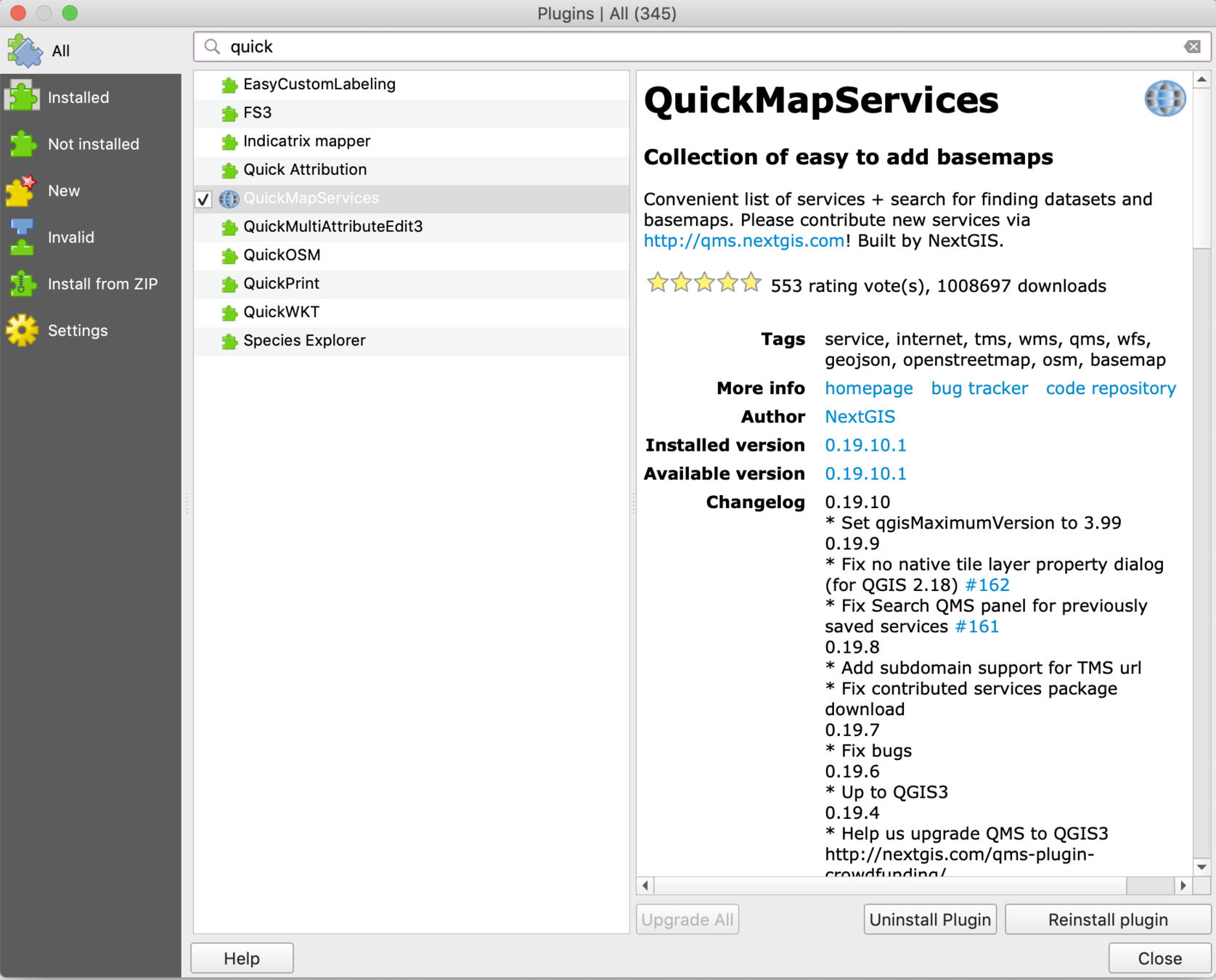Image resolution: width=1216 pixels, height=980 pixels.
Task: Click the Upgrade All button
Action: pos(687,920)
